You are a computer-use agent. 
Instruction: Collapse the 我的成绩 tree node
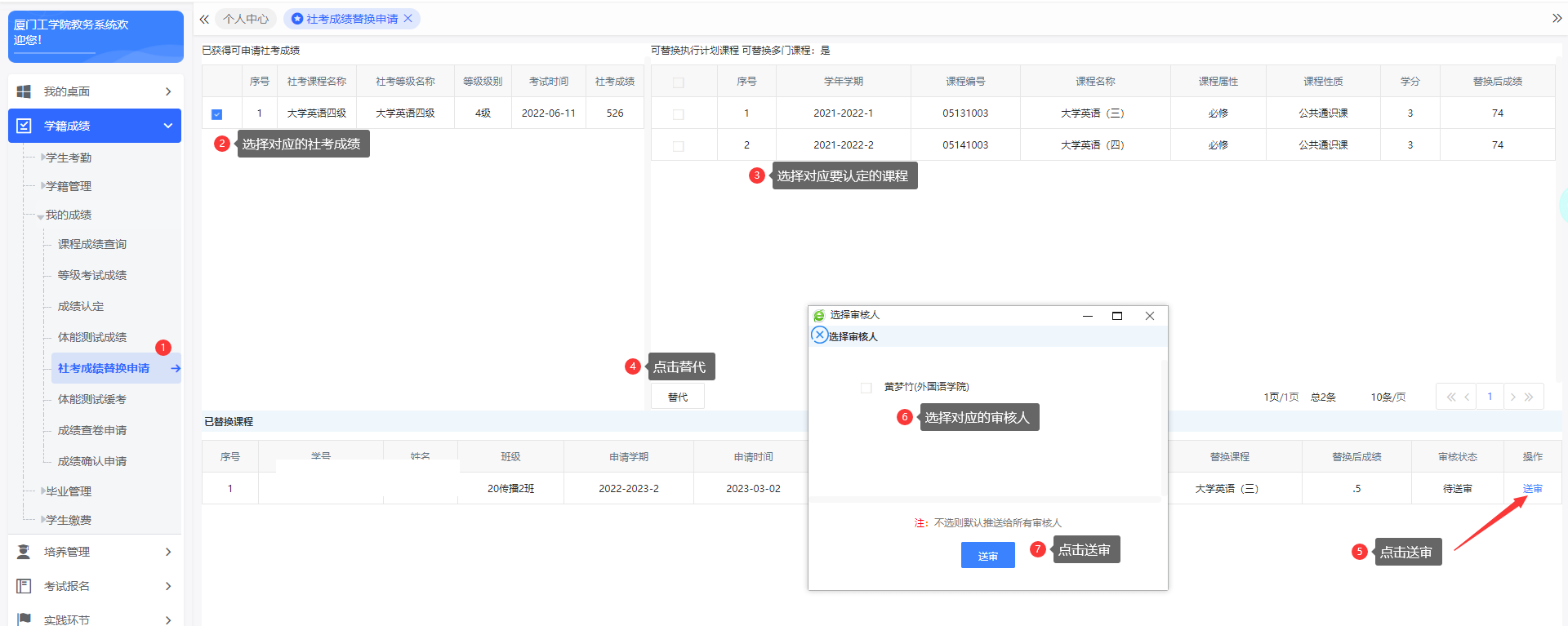click(x=41, y=216)
